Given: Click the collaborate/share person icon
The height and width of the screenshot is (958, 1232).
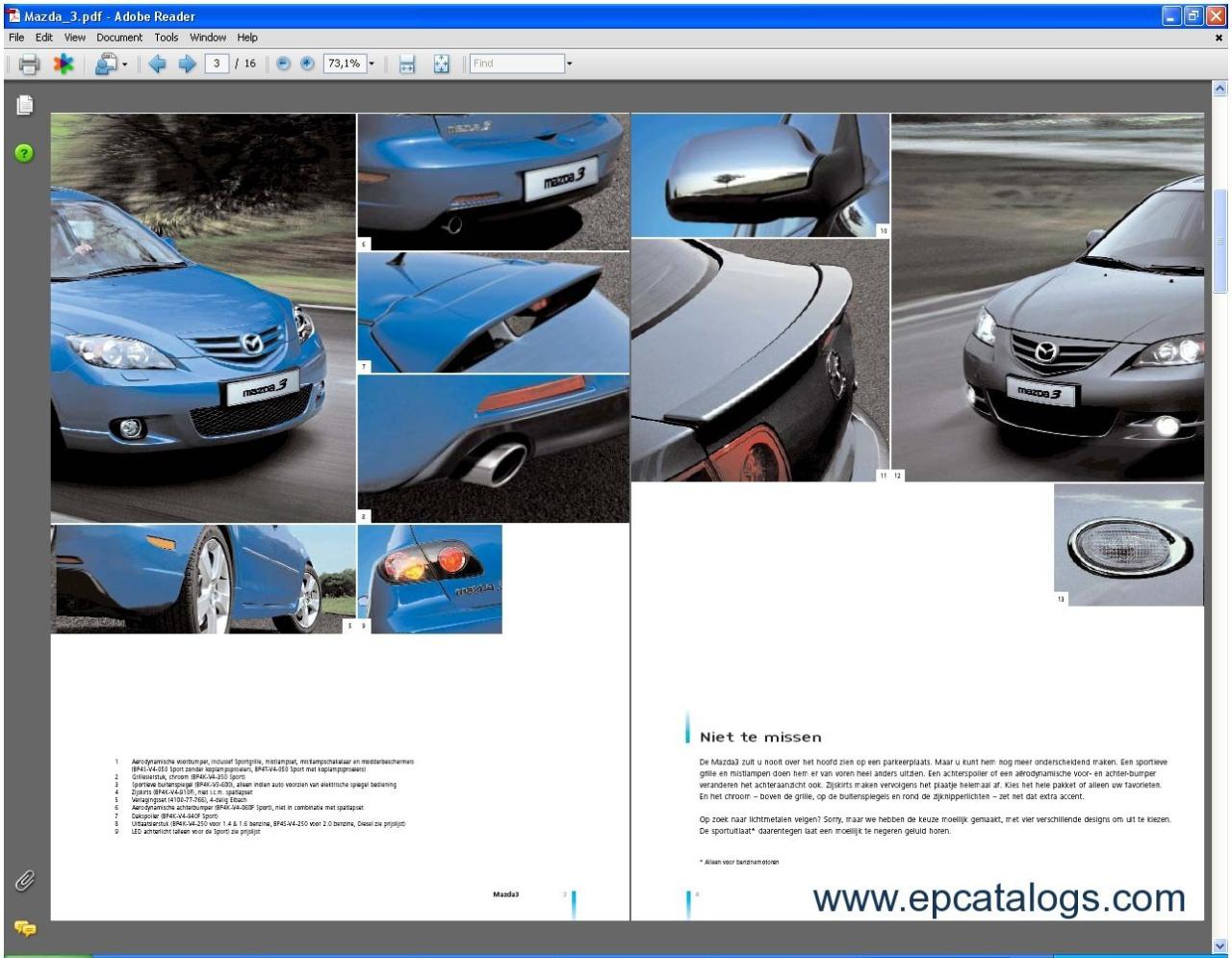Looking at the screenshot, I should [105, 65].
